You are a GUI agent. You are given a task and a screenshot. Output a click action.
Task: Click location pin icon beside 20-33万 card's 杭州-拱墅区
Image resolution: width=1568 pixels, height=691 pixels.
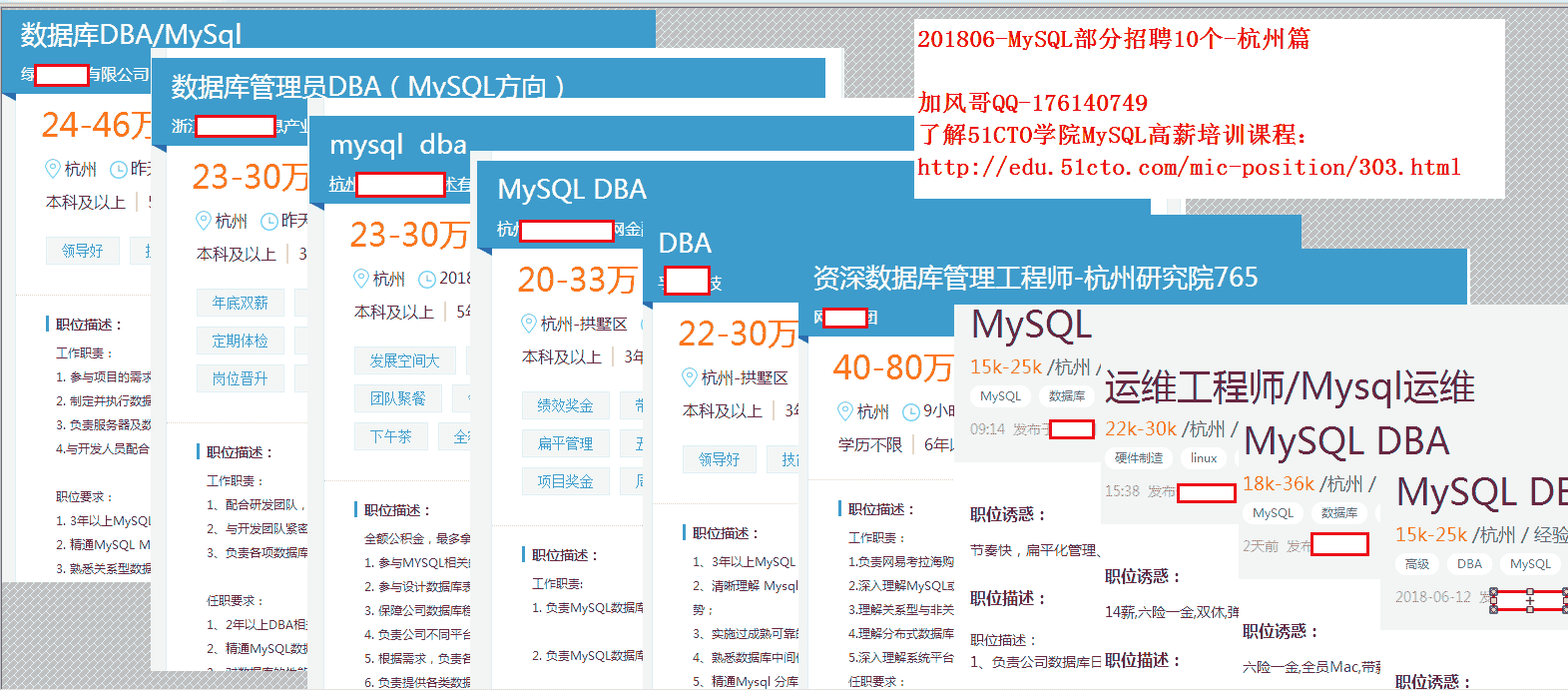529,324
